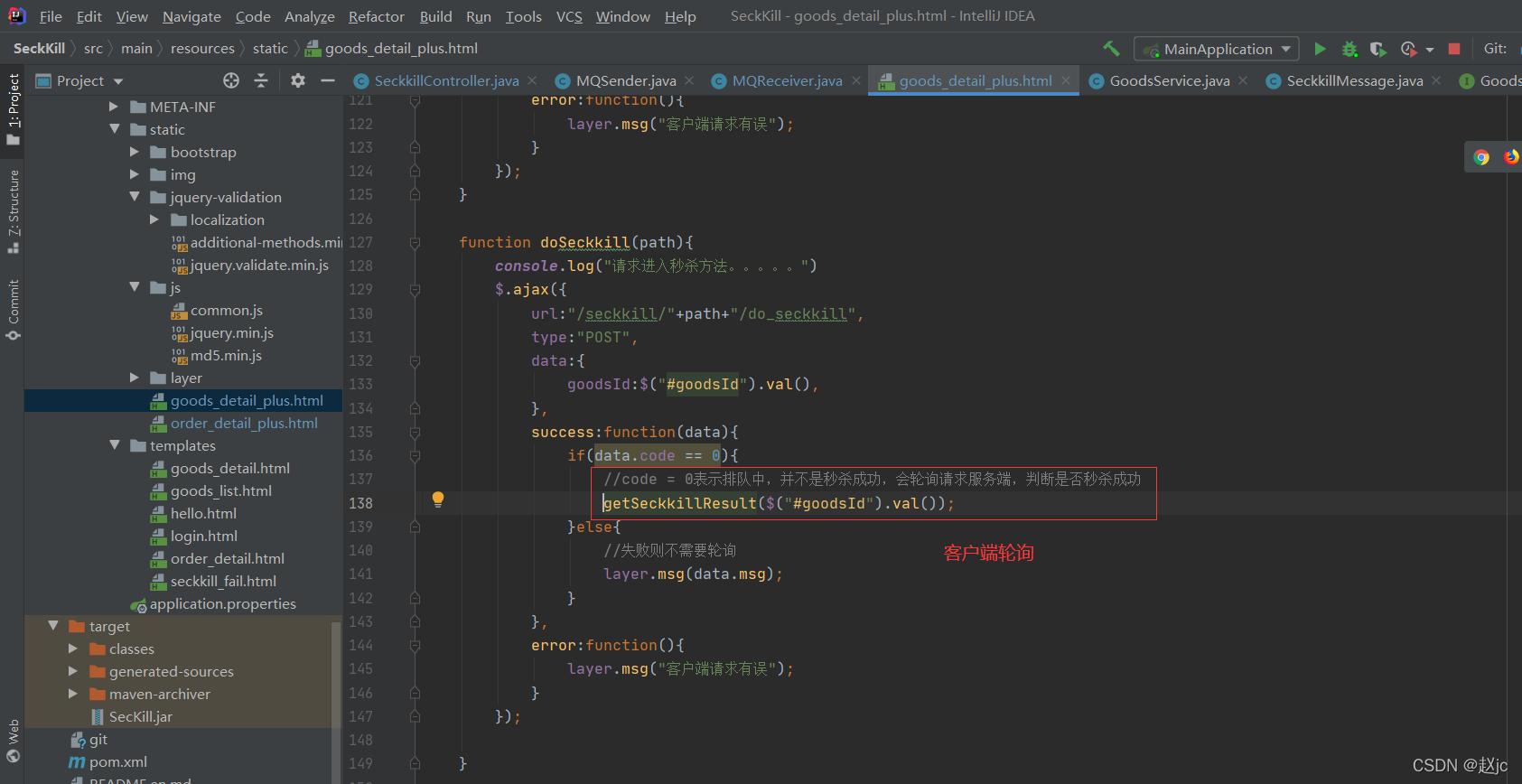The image size is (1522, 784).
Task: Open the Refactor menu
Action: 377,16
